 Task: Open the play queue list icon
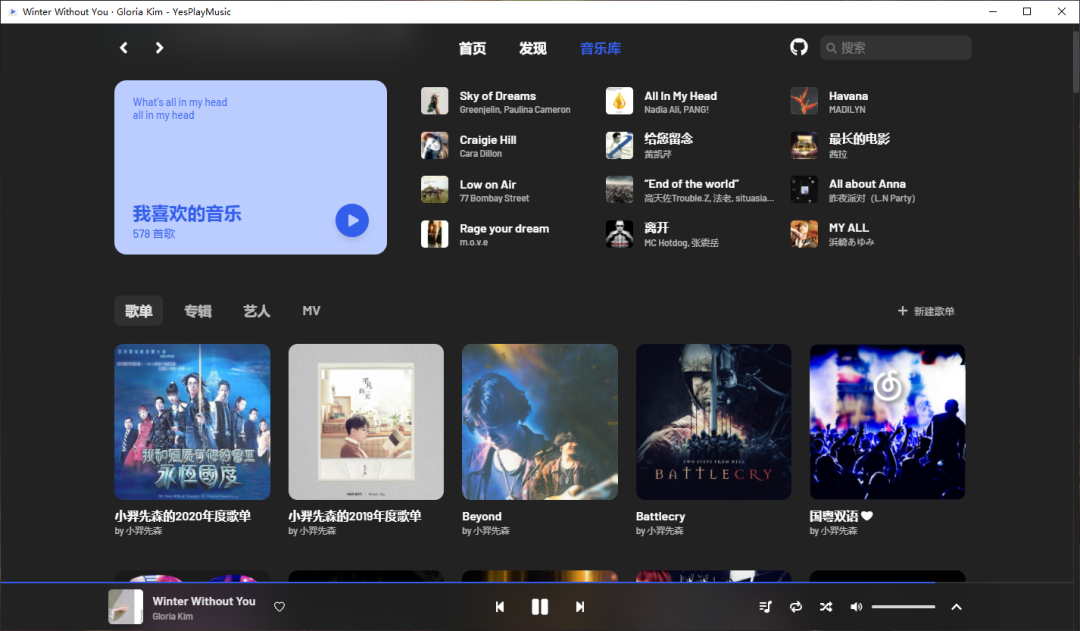point(765,607)
